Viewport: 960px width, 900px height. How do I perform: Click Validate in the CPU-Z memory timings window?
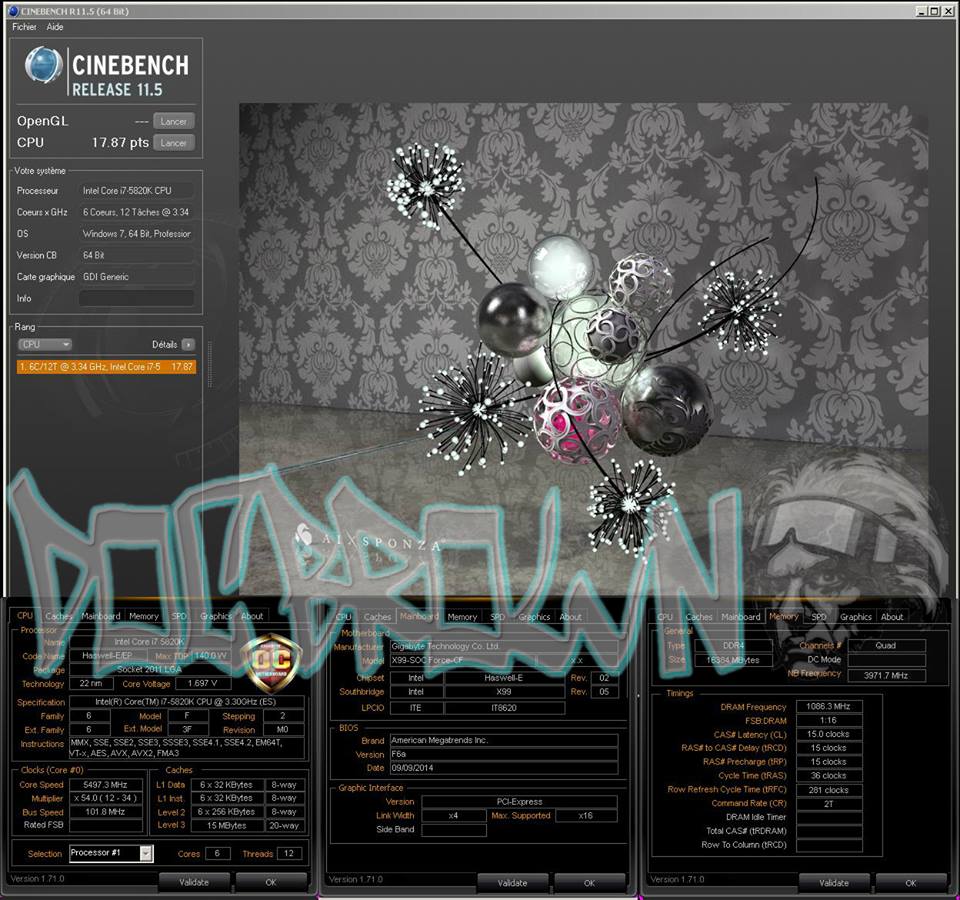834,883
